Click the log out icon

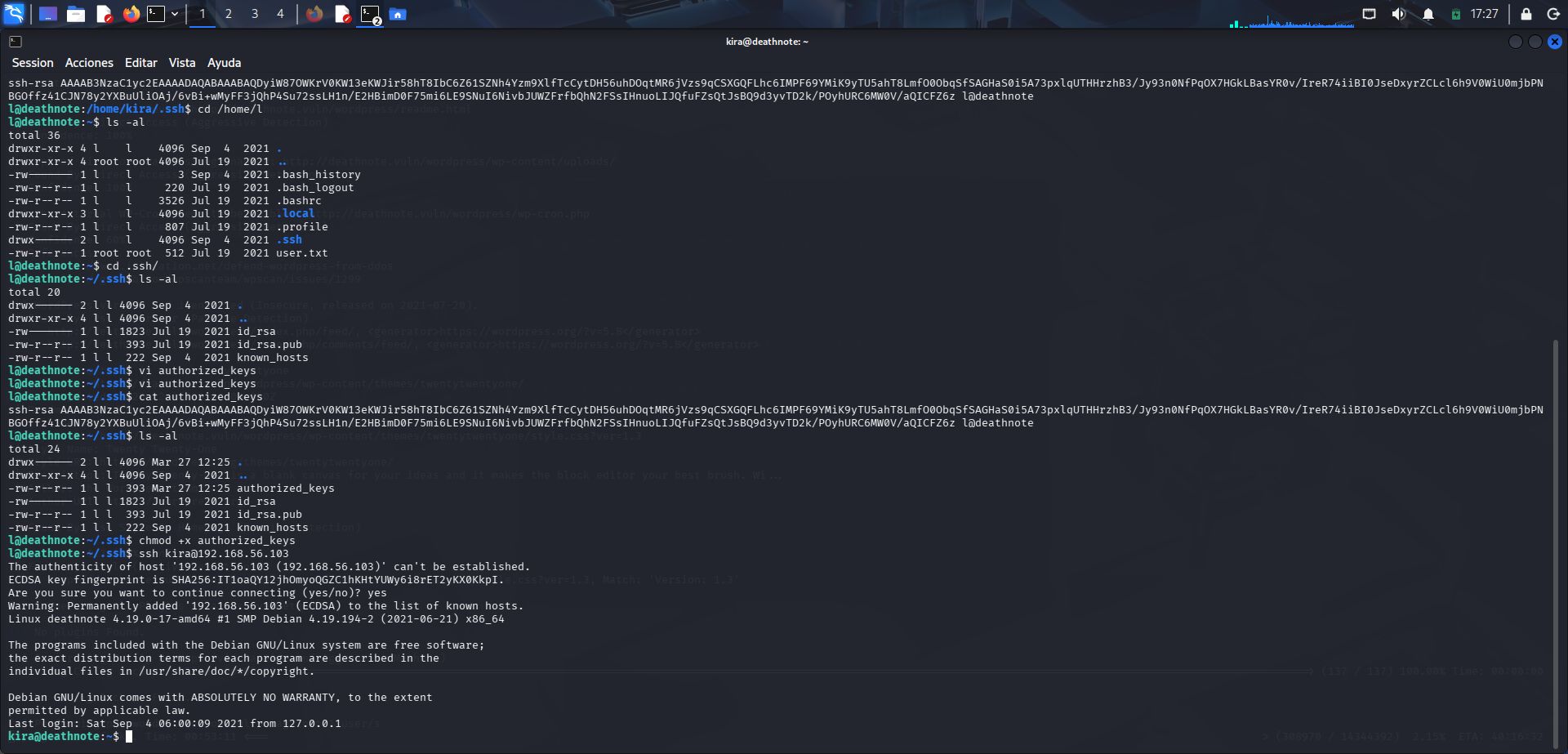click(x=1553, y=14)
